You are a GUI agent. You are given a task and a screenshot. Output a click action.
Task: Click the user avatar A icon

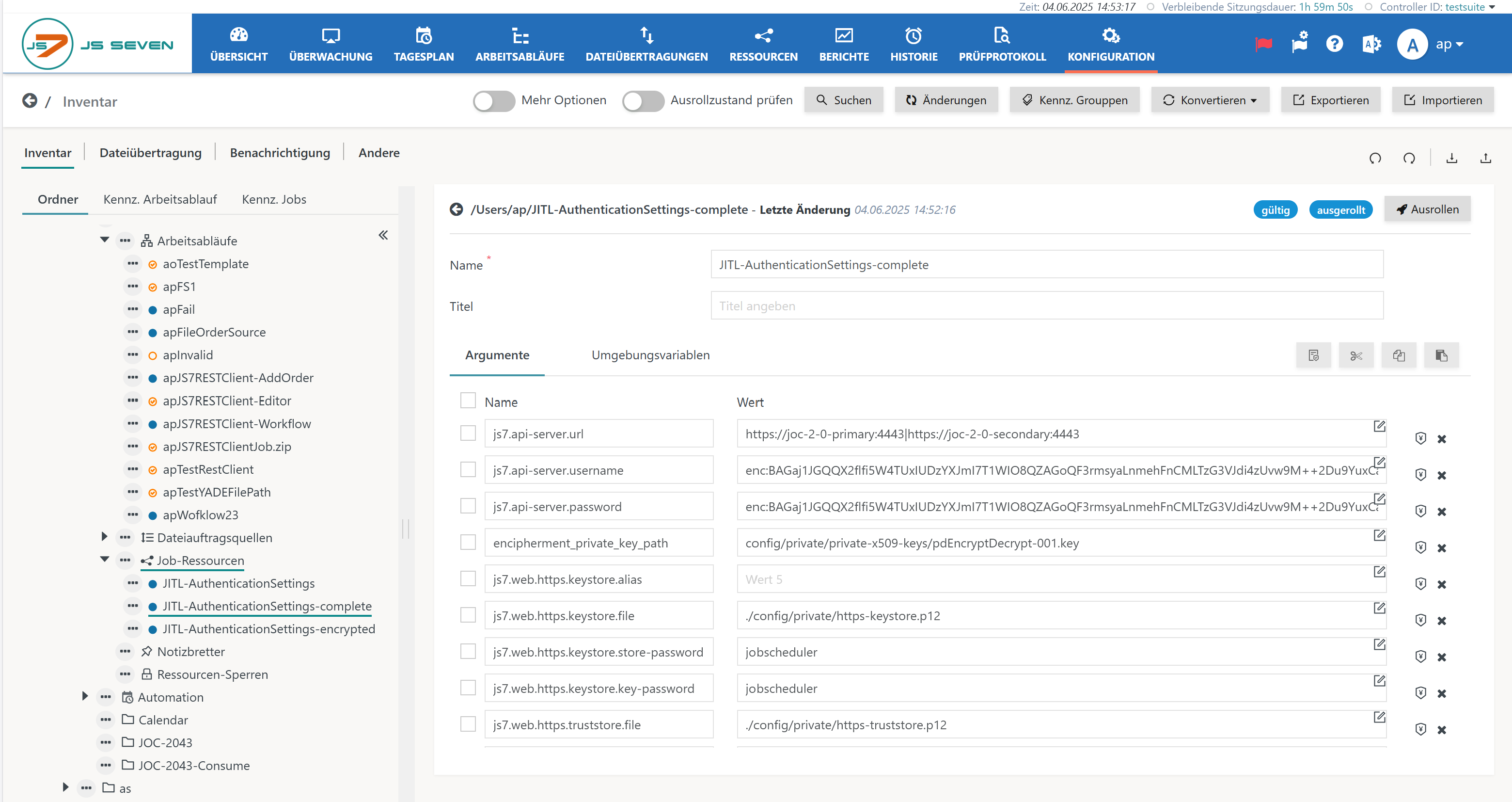click(1412, 44)
